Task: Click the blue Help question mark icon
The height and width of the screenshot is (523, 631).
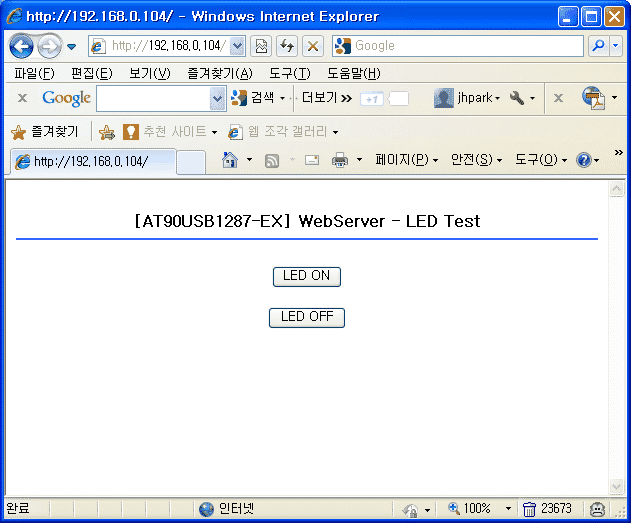Action: point(584,161)
